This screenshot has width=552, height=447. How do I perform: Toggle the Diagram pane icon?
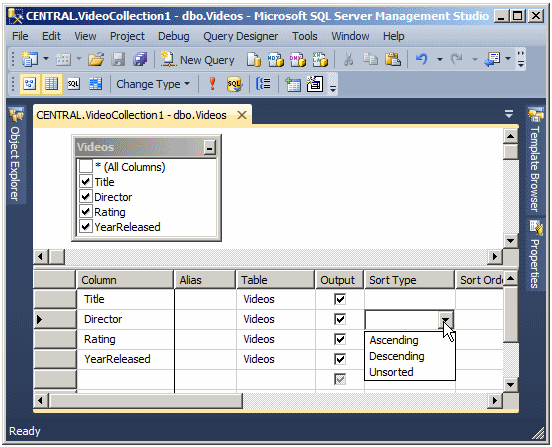click(x=30, y=84)
